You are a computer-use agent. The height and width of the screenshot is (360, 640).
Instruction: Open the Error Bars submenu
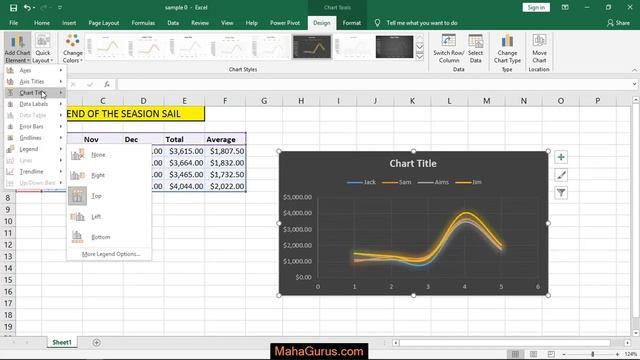point(35,127)
